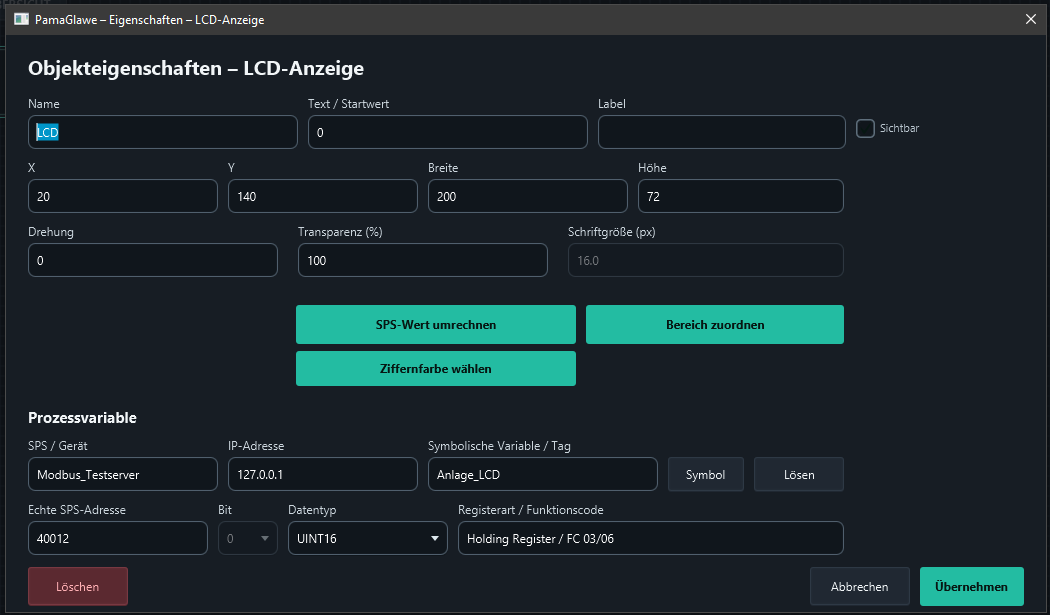Viewport: 1050px width, 615px height.
Task: Toggle the Sichtbar checkbox
Action: (x=865, y=129)
